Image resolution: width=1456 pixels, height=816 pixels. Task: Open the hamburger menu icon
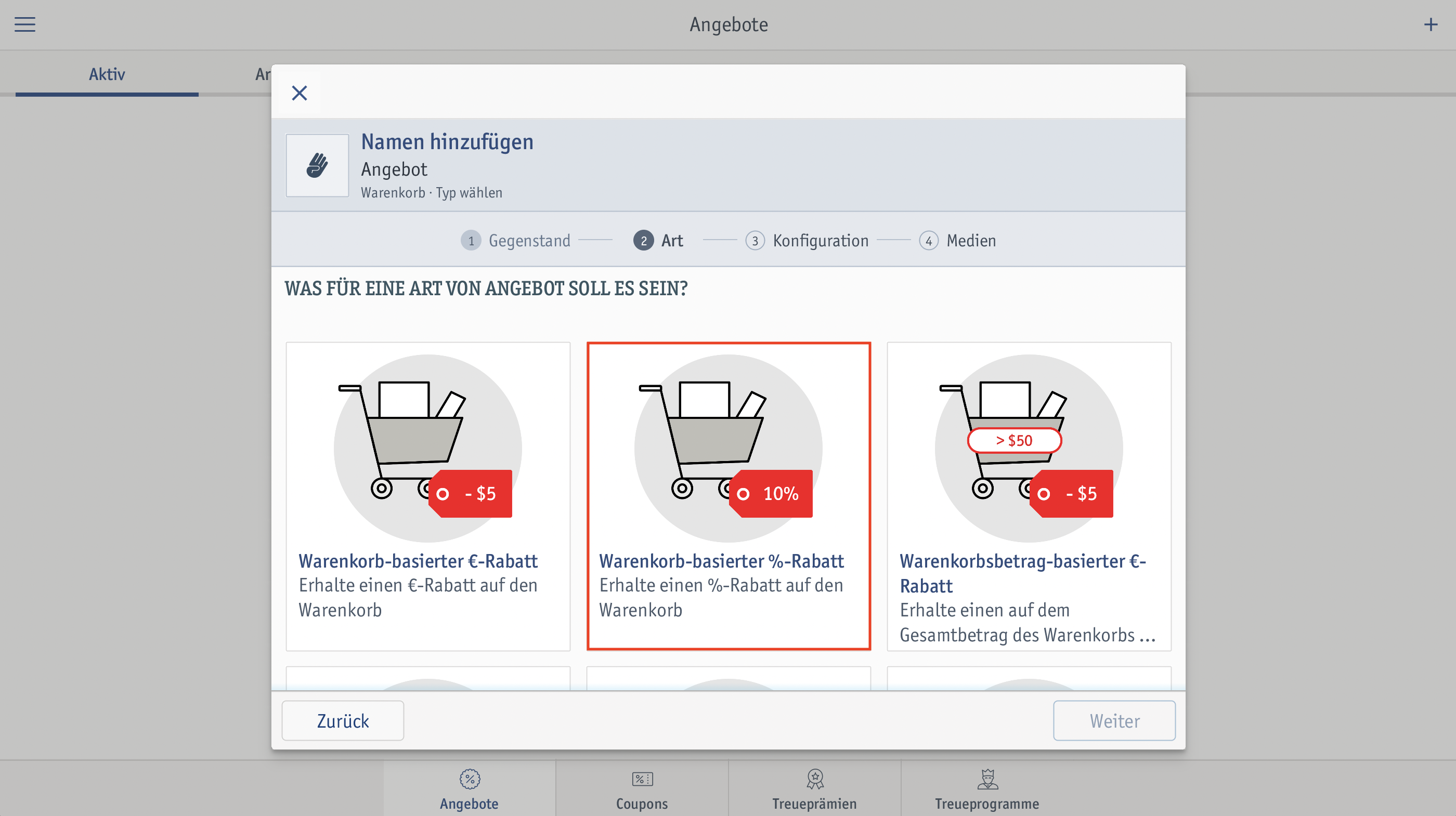(25, 24)
